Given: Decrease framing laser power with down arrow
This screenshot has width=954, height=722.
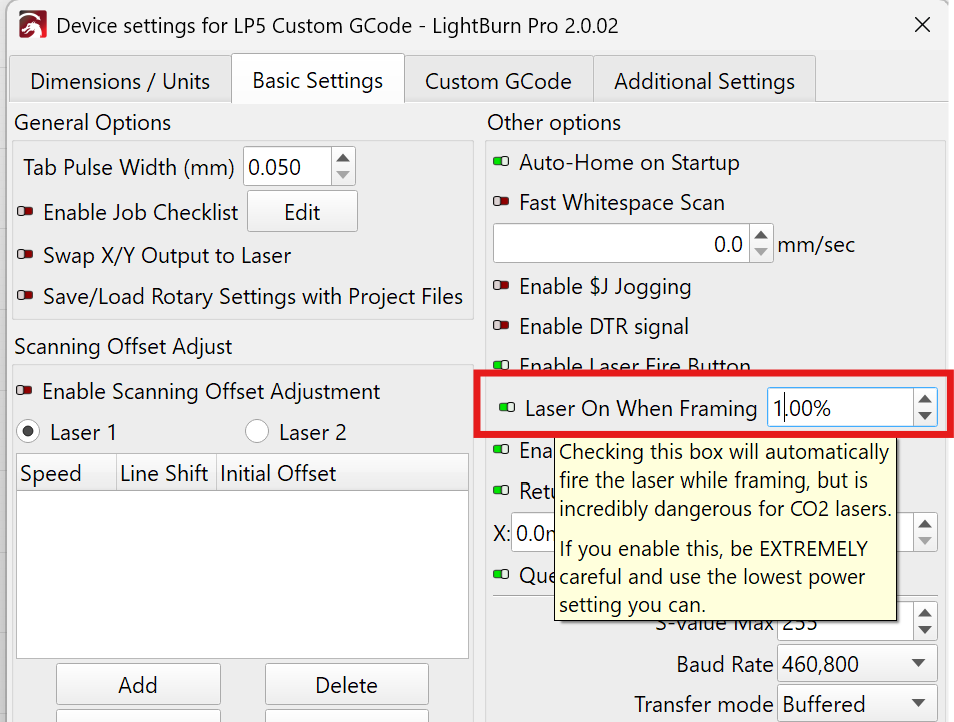Looking at the screenshot, I should pyautogui.click(x=925, y=416).
